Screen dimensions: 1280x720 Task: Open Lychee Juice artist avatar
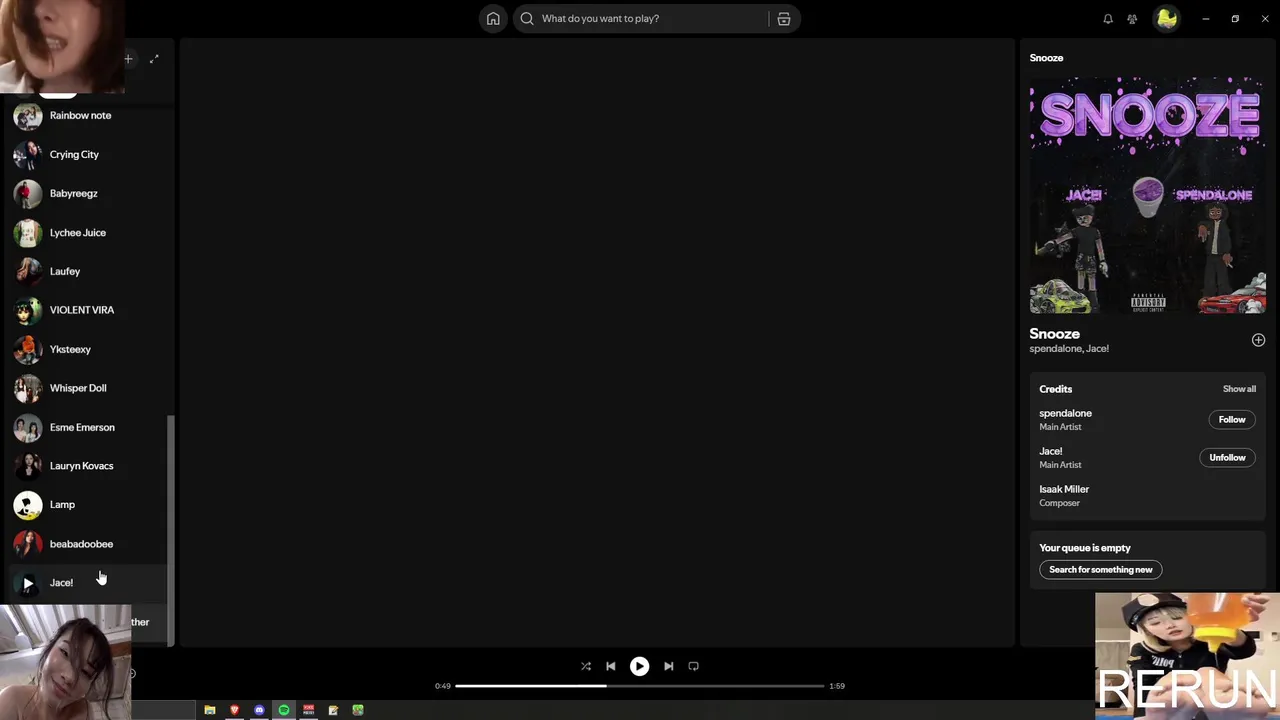(x=28, y=233)
